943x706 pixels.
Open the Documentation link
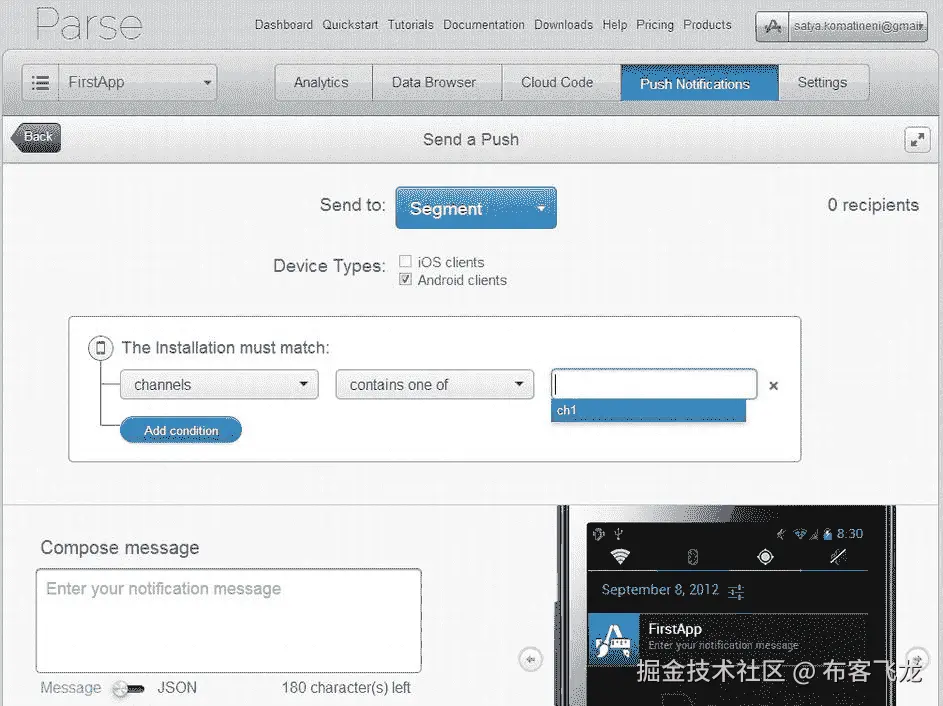click(x=484, y=25)
